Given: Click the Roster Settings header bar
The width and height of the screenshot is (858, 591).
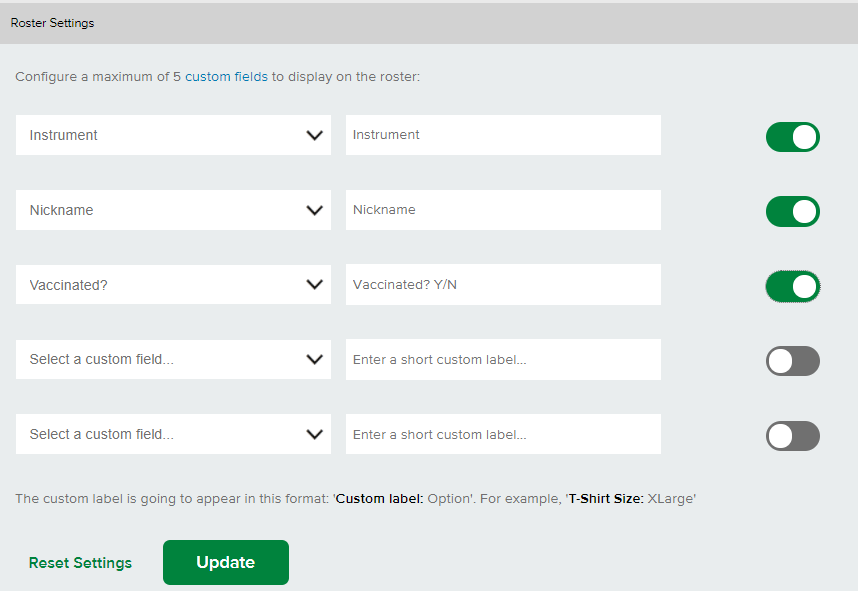Looking at the screenshot, I should [x=429, y=23].
